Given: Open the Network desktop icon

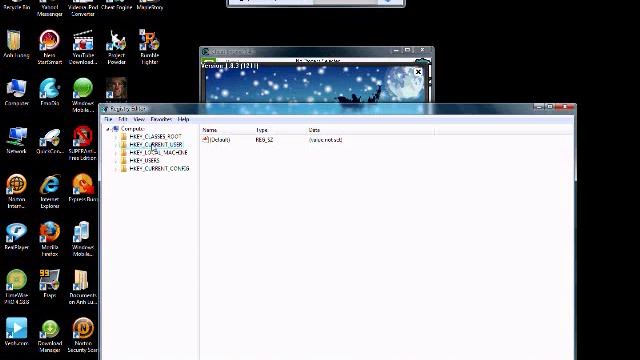Looking at the screenshot, I should [x=16, y=140].
